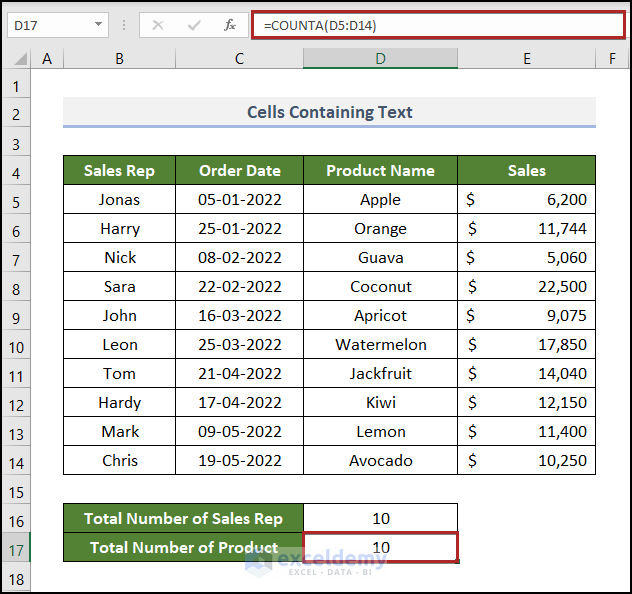Viewport: 632px width, 594px height.
Task: Click the Cancel (X) formula bar icon
Action: [158, 25]
